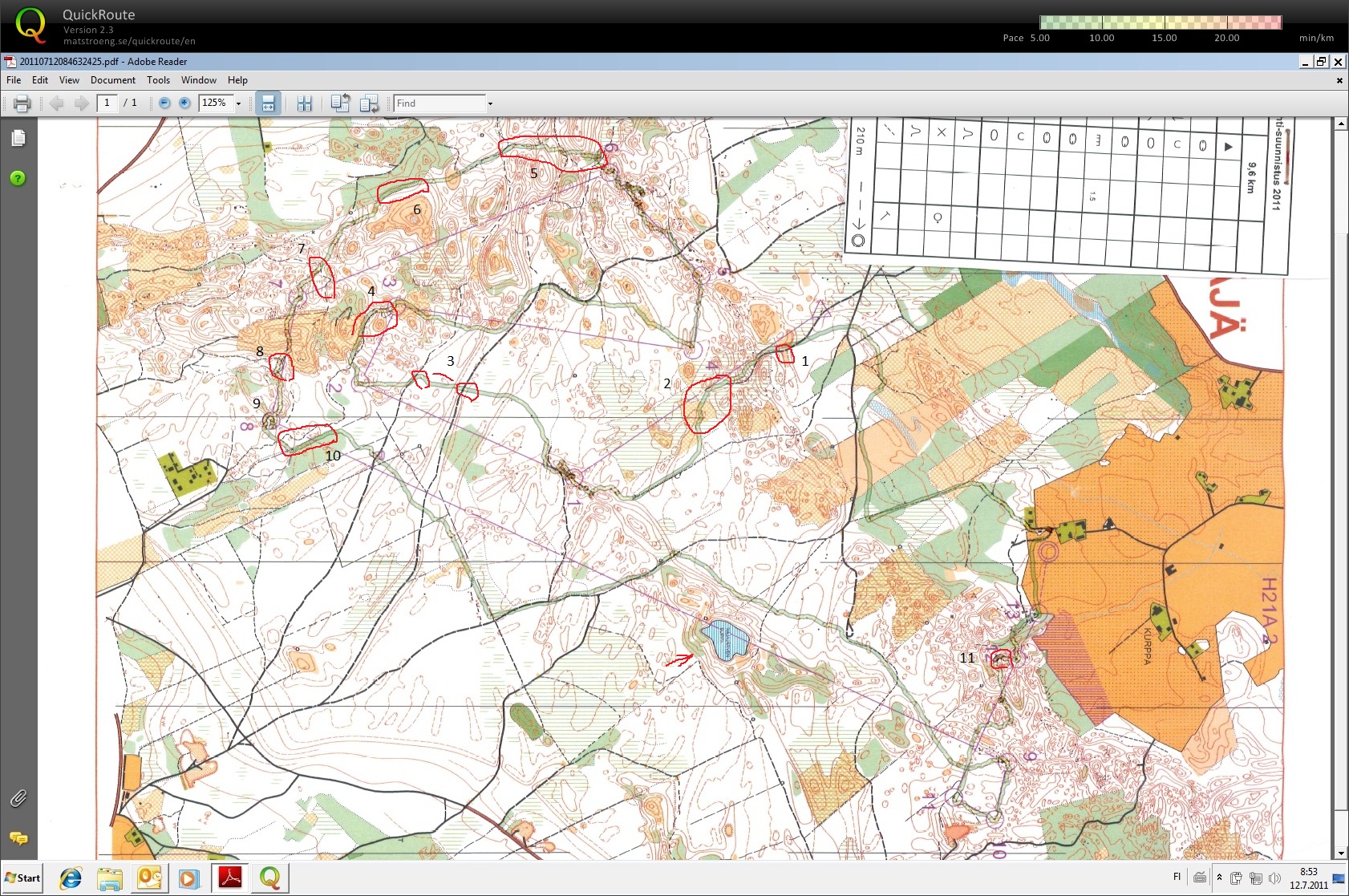Click the power plug tray icon
1349x896 pixels.
coord(1236,878)
